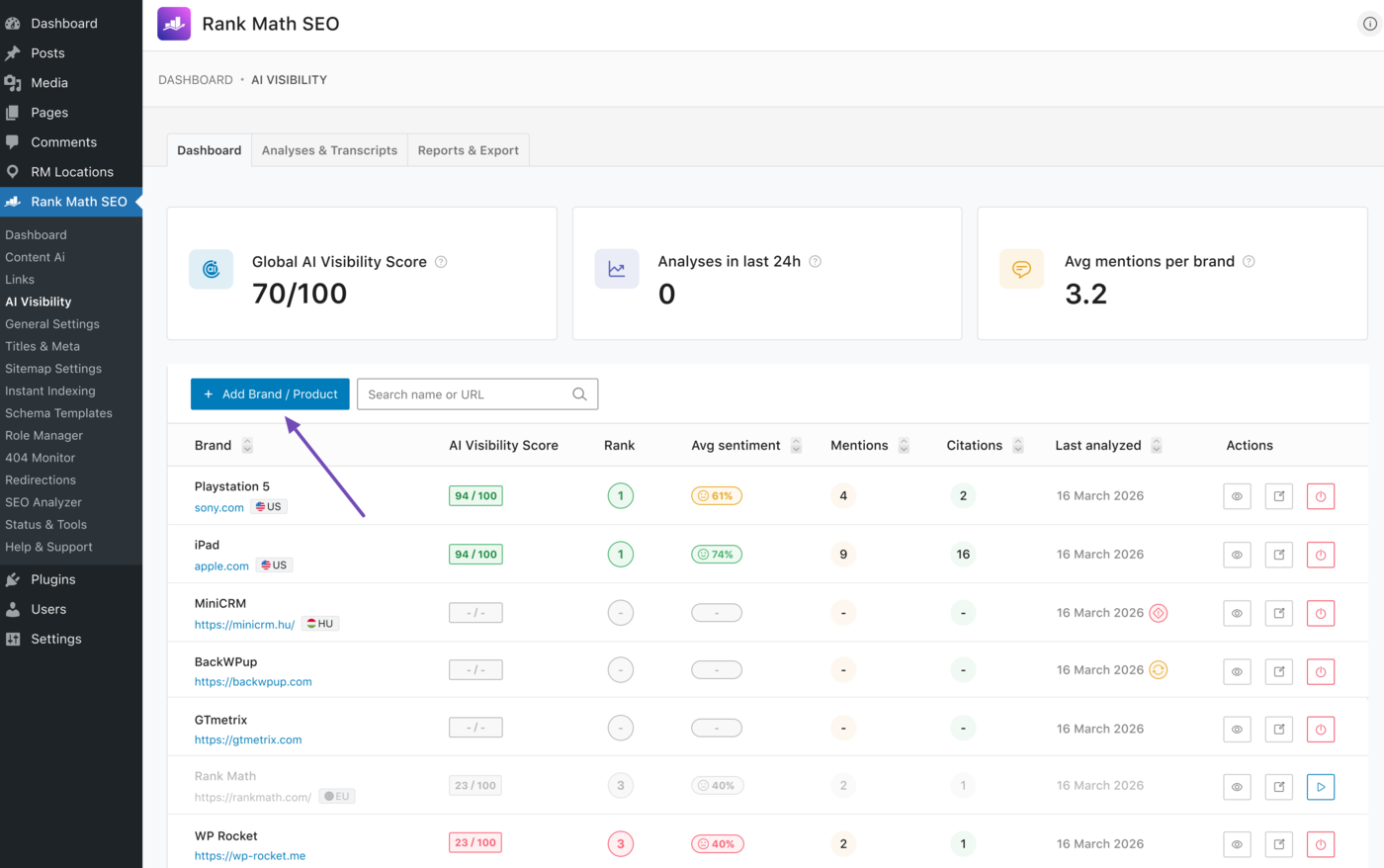Click the search magnifier icon
Screen dimensions: 1384x868
click(x=579, y=394)
